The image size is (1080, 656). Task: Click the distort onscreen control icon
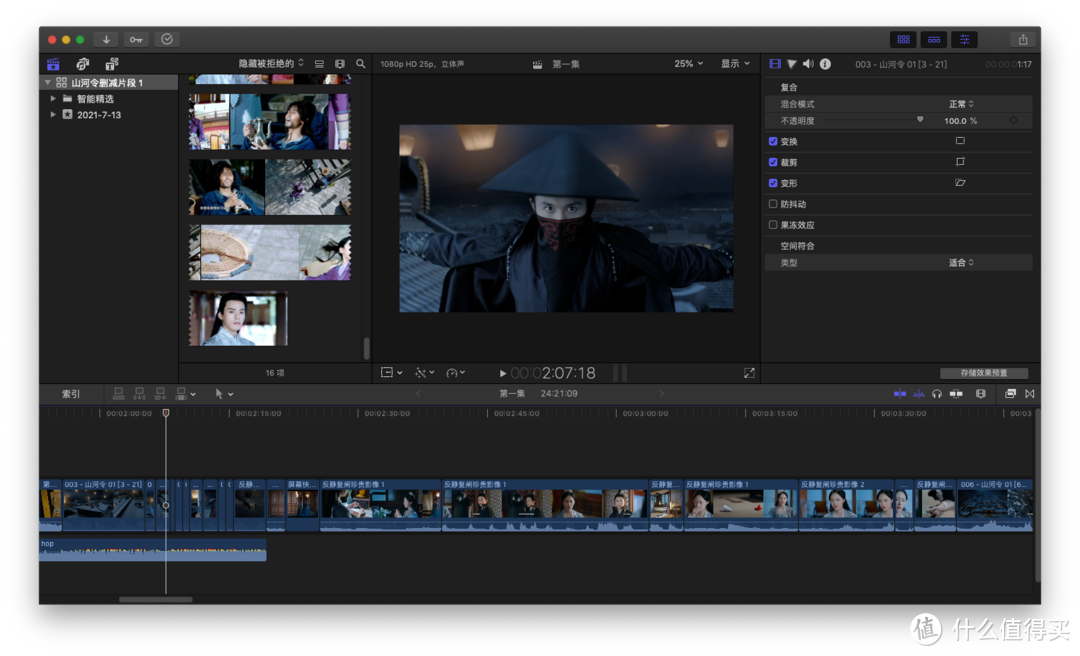pyautogui.click(x=960, y=183)
